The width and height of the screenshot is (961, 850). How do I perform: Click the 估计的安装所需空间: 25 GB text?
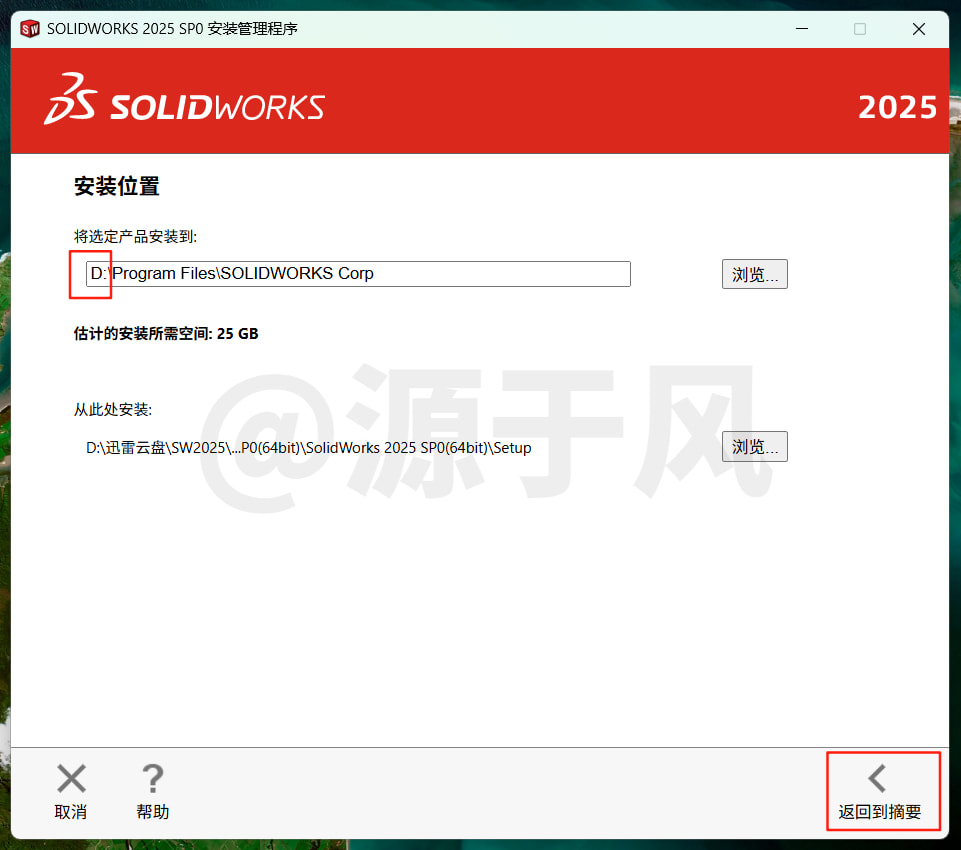point(166,334)
